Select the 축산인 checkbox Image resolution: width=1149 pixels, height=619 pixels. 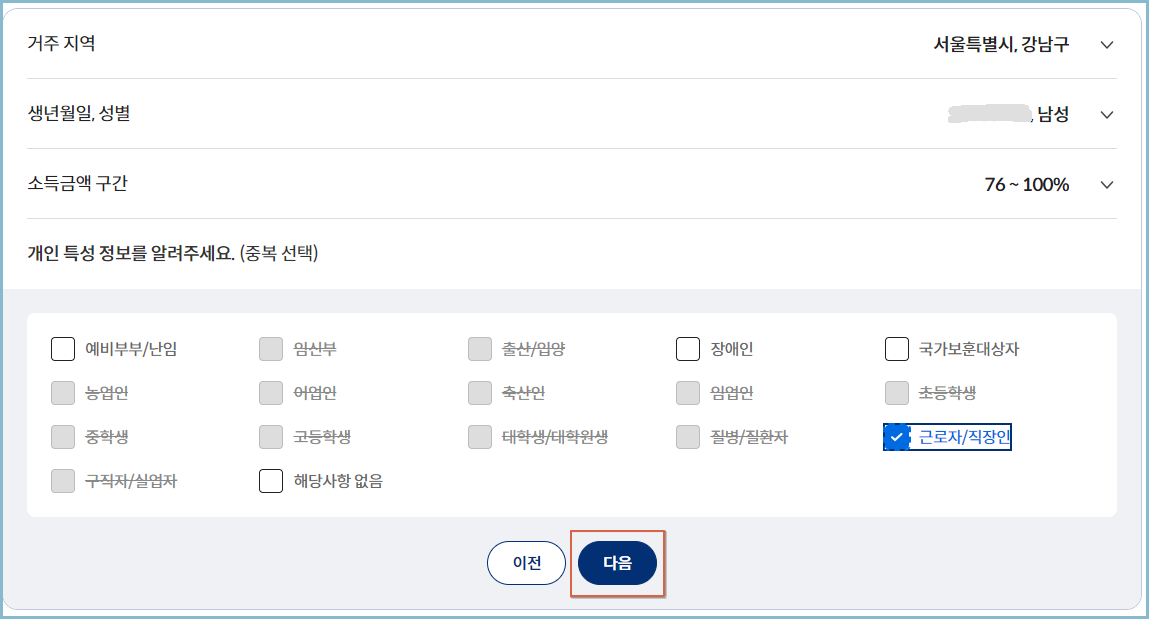click(x=479, y=393)
